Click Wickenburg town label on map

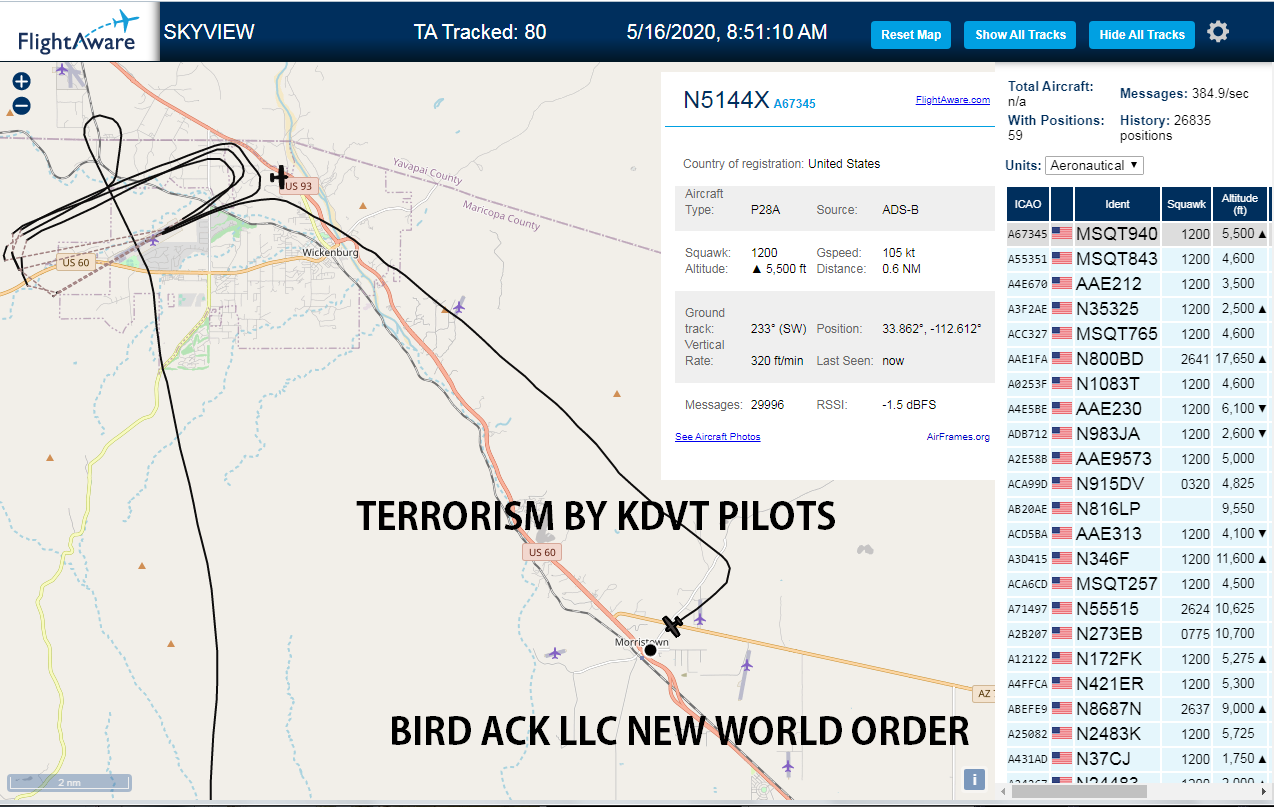pos(330,253)
